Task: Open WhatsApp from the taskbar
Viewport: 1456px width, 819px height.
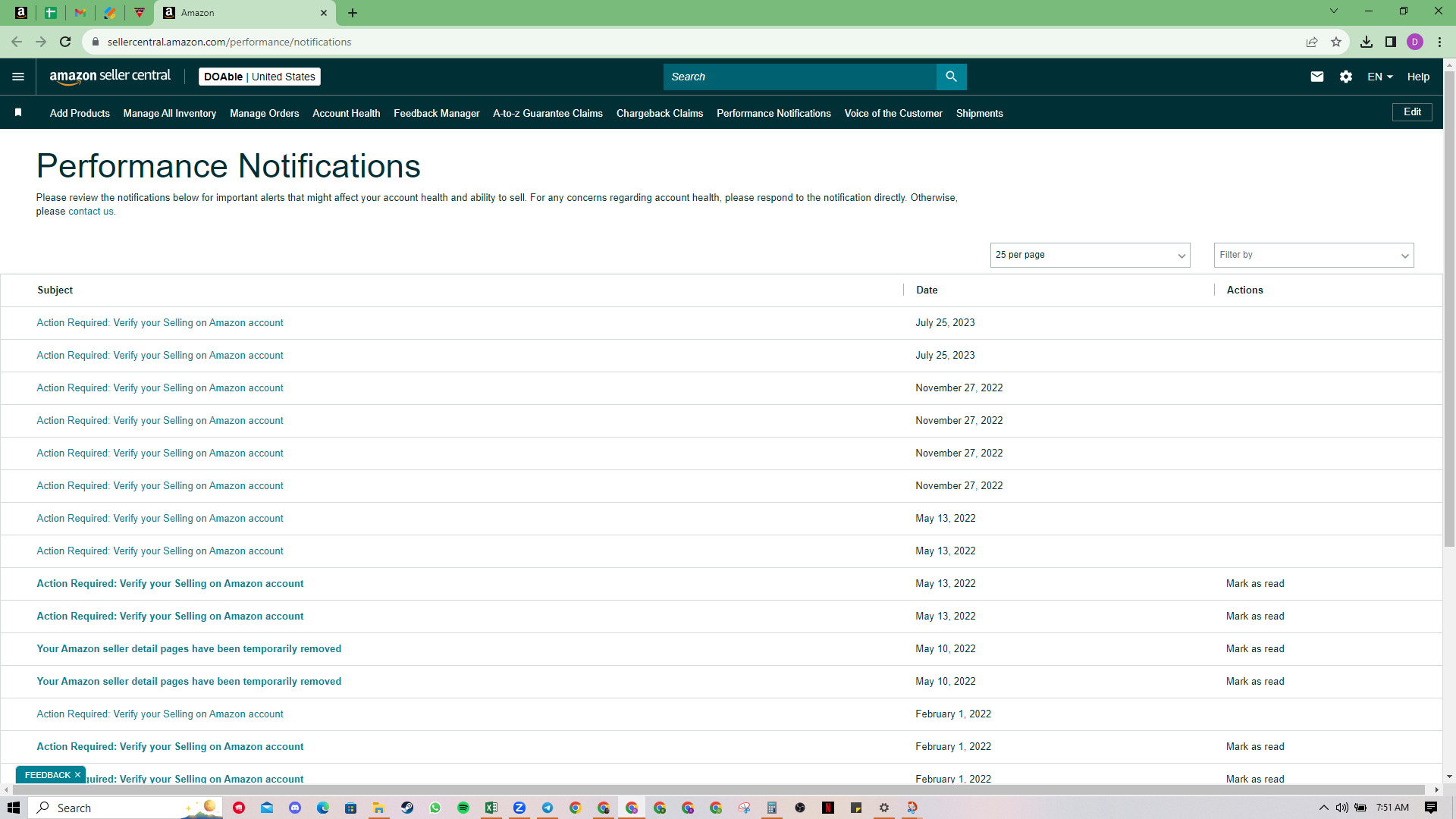Action: tap(435, 808)
